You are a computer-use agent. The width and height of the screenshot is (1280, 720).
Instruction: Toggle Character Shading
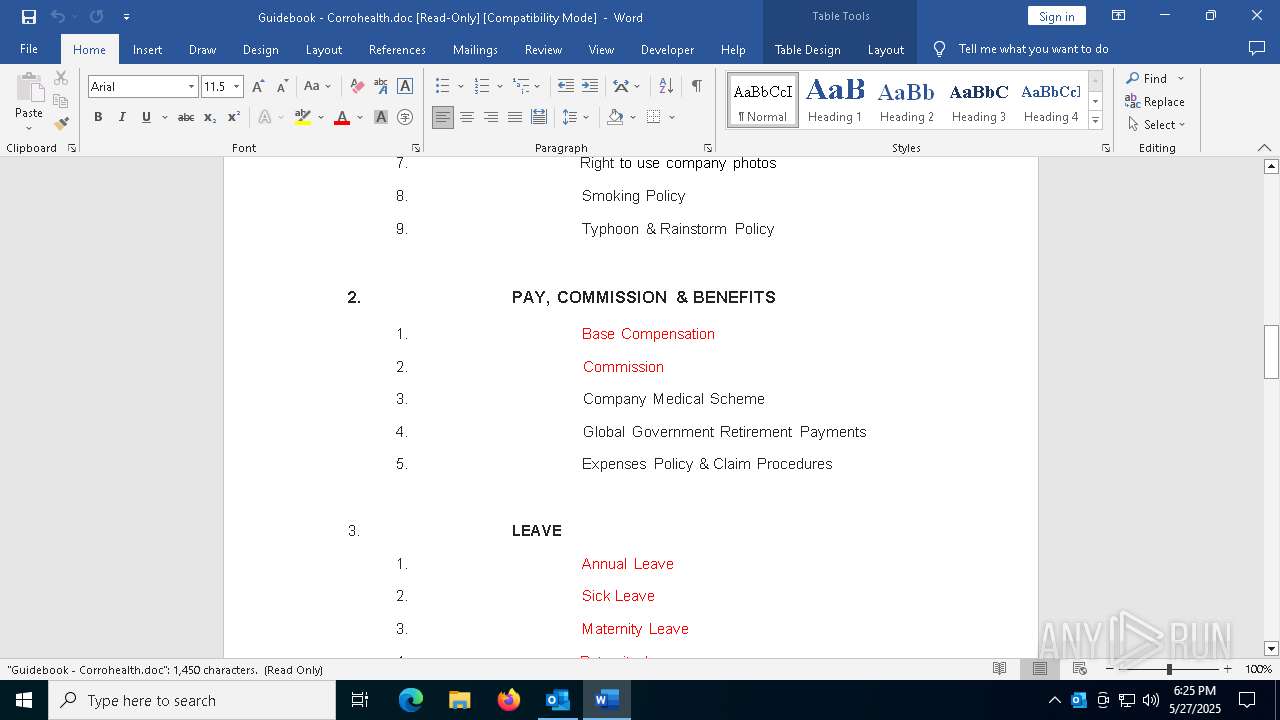pos(381,117)
